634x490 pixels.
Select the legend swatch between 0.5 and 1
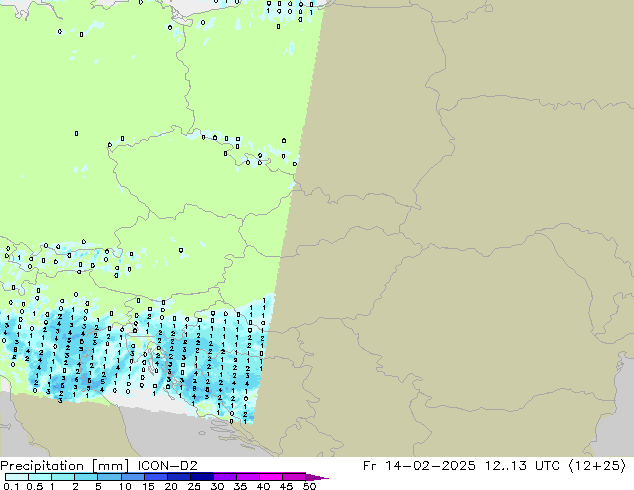pos(40,477)
